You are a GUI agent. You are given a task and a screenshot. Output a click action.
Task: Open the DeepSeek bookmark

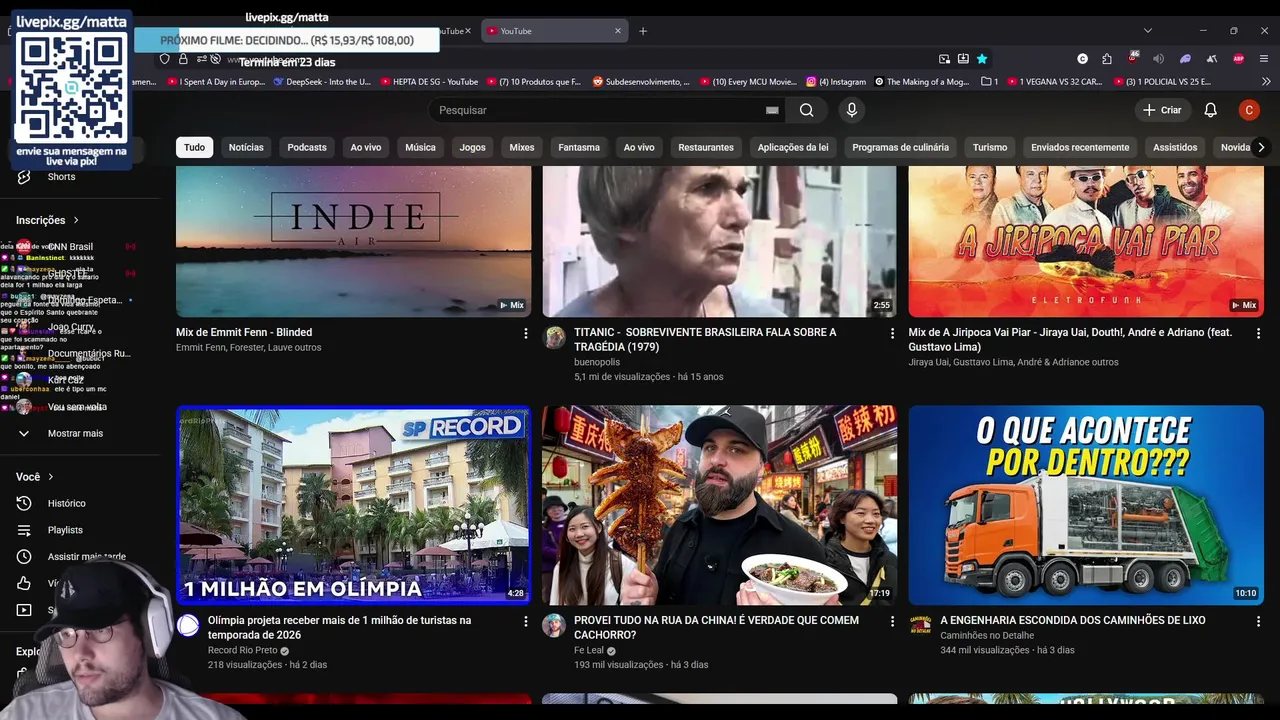[x=322, y=82]
